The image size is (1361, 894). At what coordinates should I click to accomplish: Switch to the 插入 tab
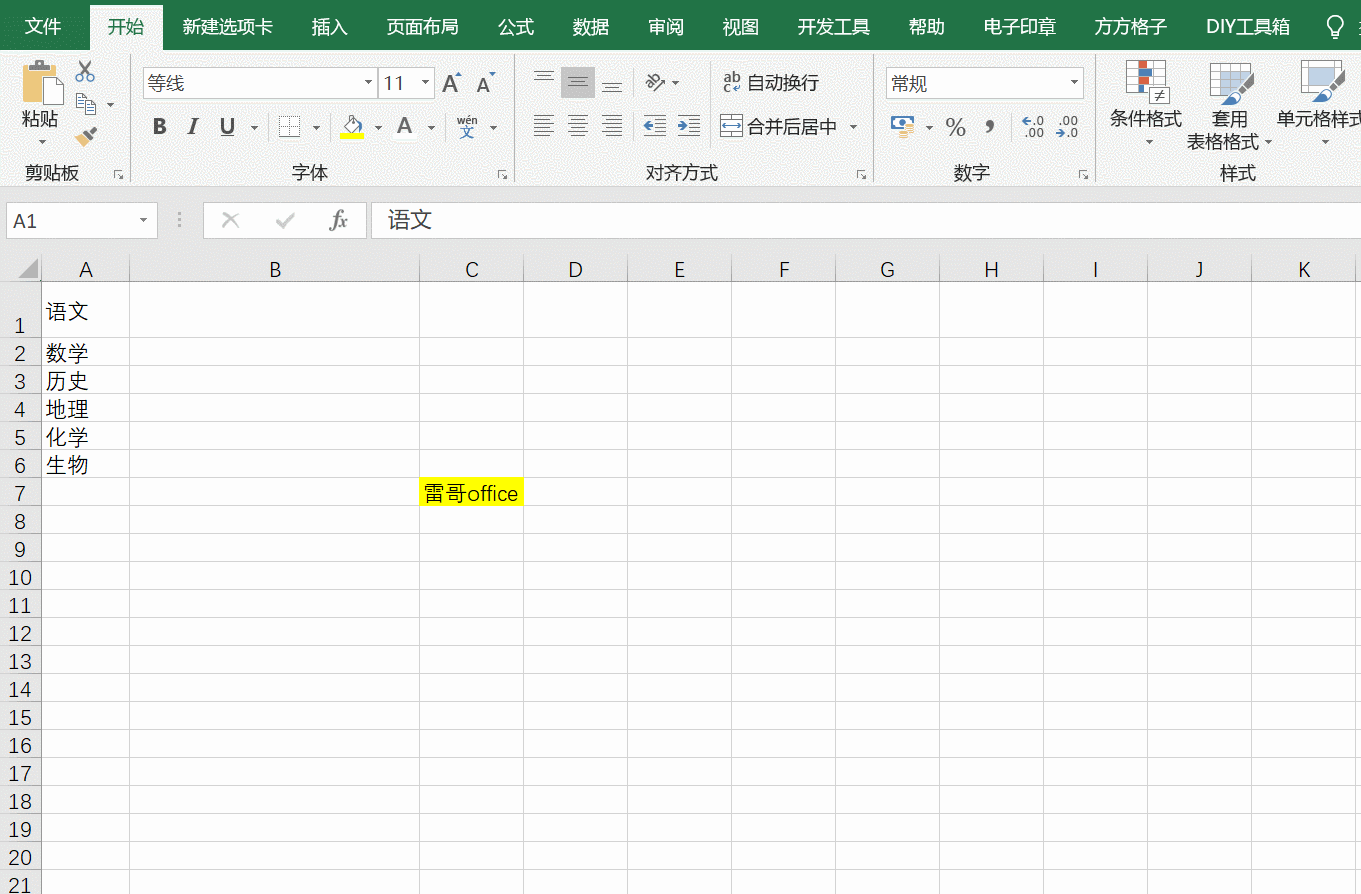point(330,27)
